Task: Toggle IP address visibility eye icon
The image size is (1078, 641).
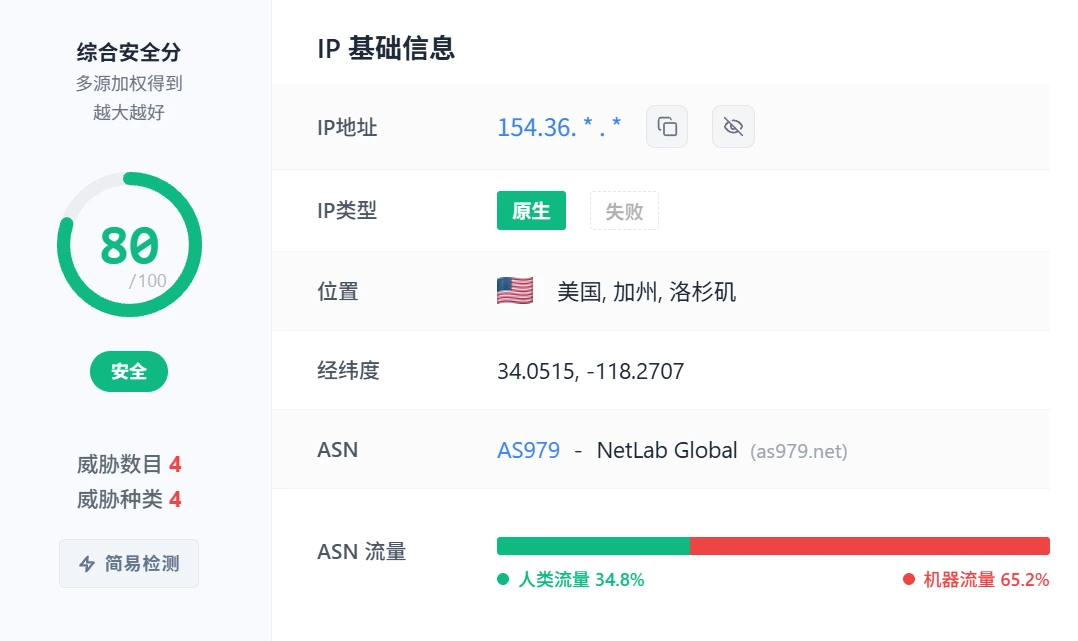Action: [x=733, y=127]
